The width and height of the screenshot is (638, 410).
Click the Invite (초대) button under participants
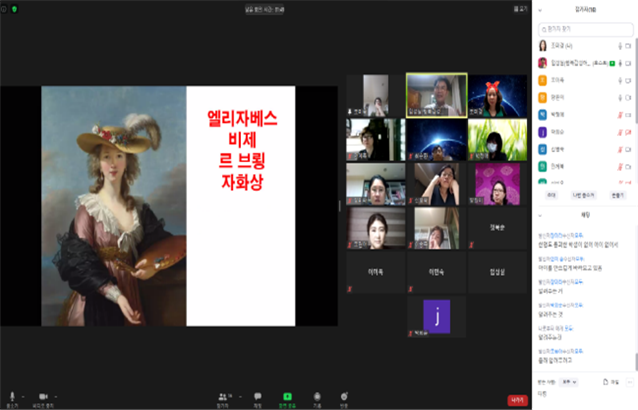(x=551, y=195)
